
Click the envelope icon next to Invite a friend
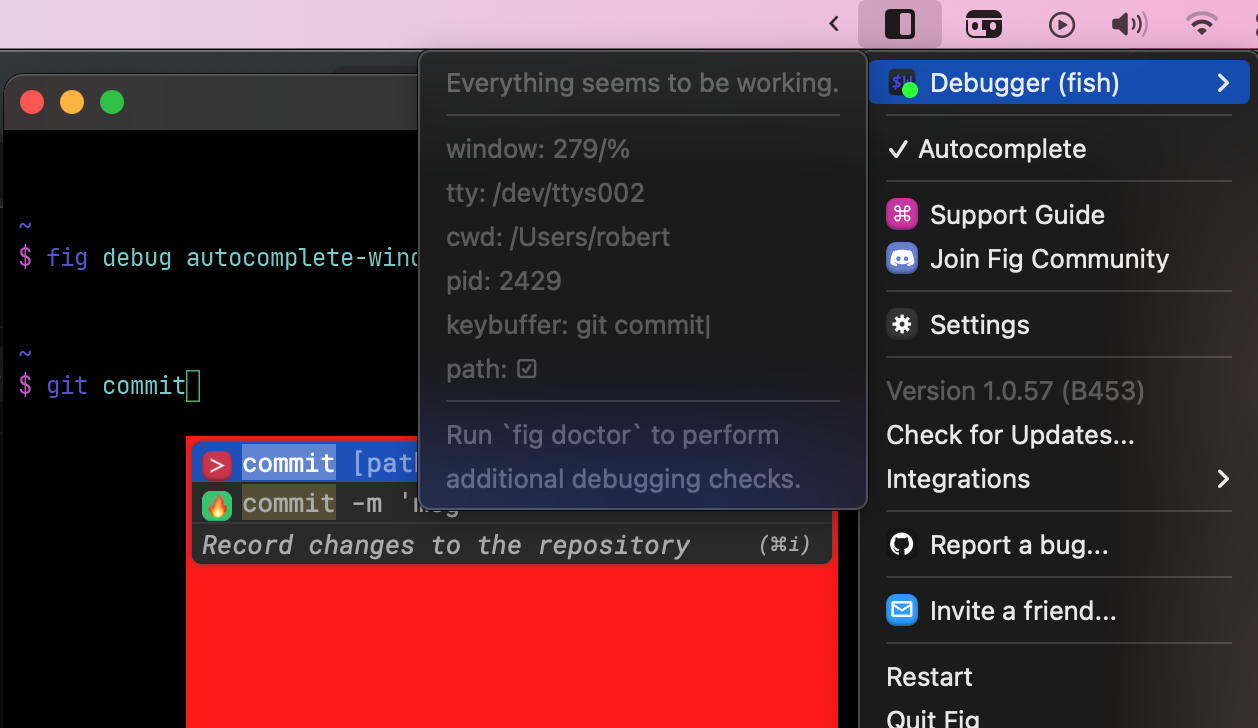click(x=901, y=610)
